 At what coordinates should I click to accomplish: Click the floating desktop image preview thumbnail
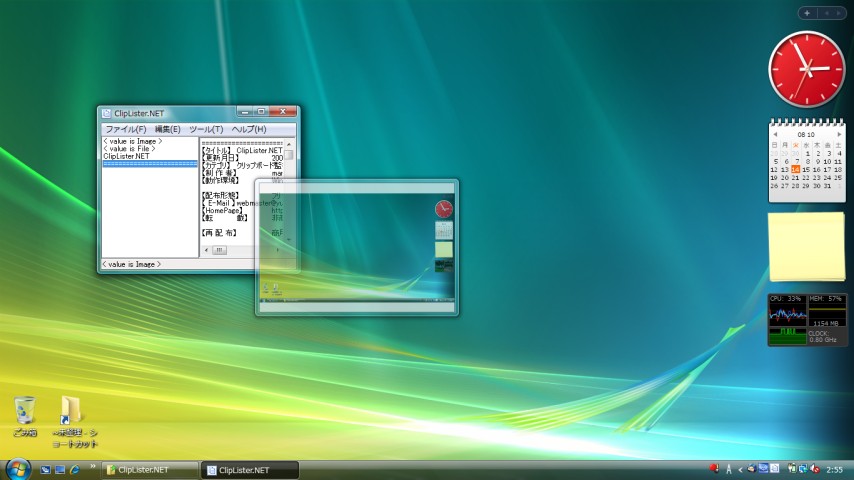(357, 247)
